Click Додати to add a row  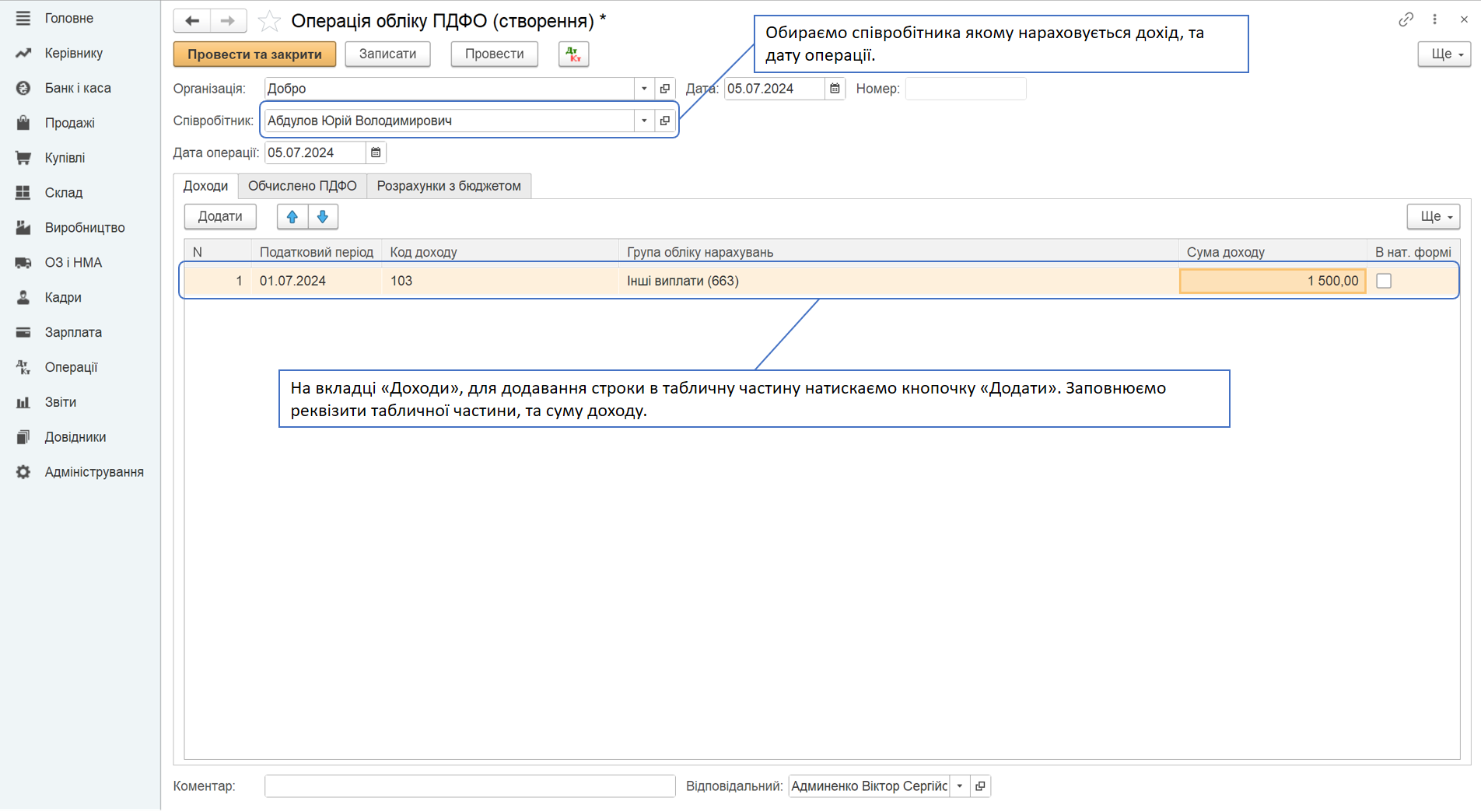(x=220, y=216)
